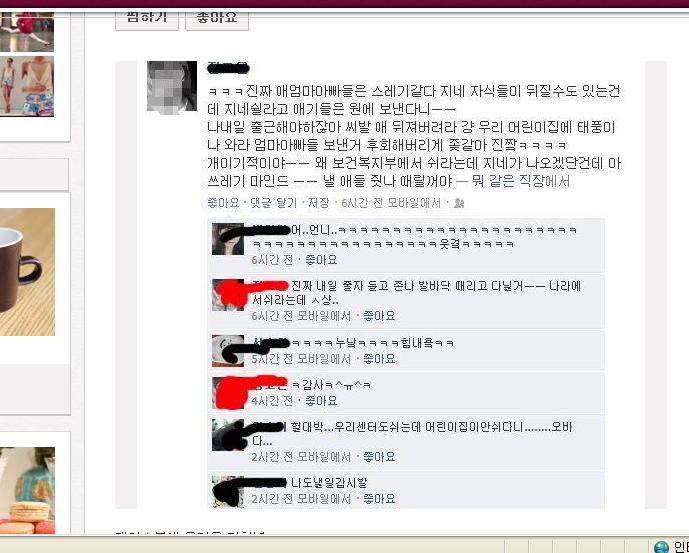689x553 pixels.
Task: Like the 감사 comment from 4시간 전
Action: point(321,400)
